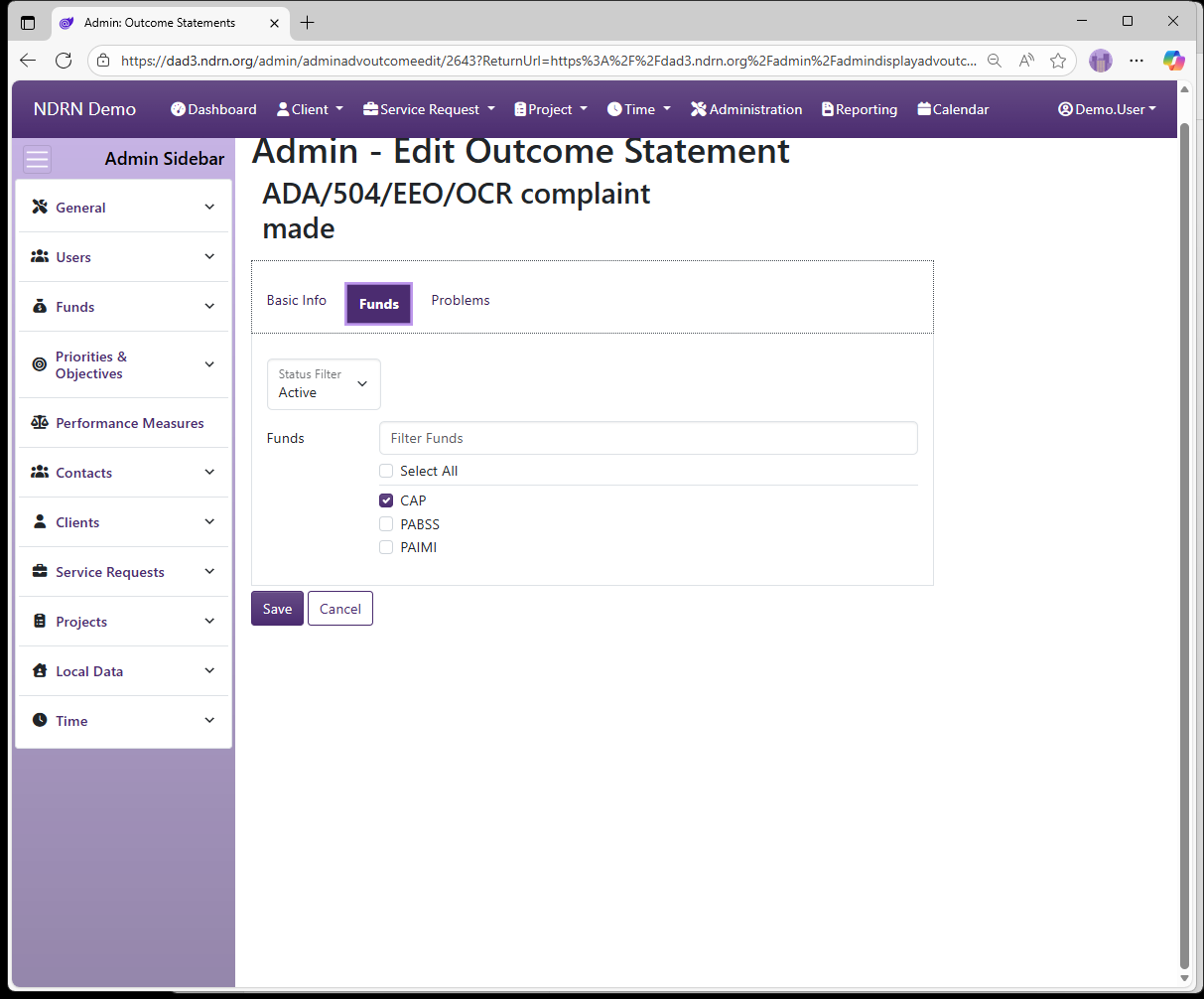1204x999 pixels.
Task: Click the Funds money bag icon
Action: coord(40,306)
